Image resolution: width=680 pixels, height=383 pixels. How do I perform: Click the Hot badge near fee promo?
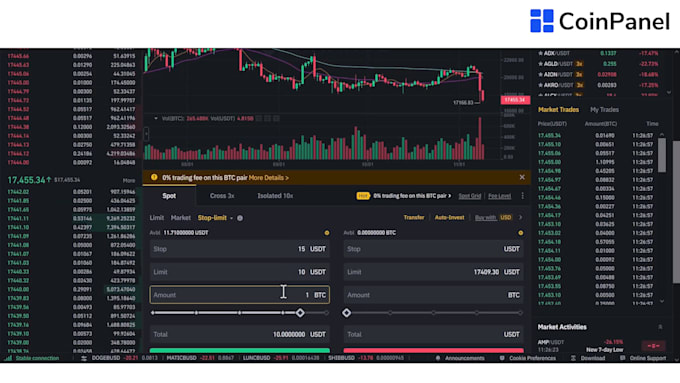click(363, 196)
